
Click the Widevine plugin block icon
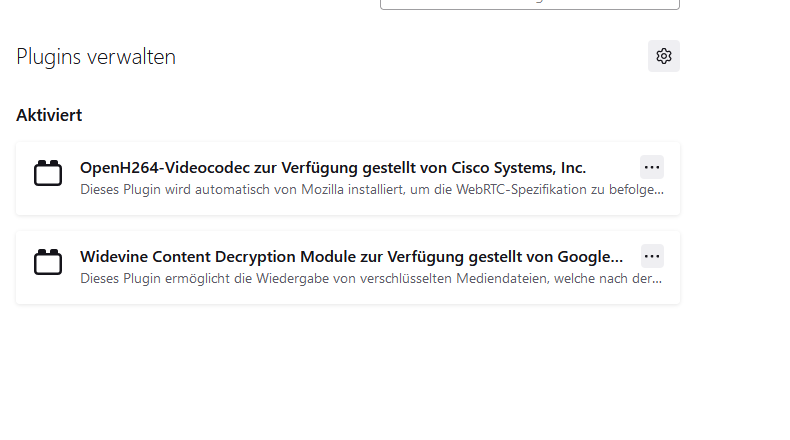(x=48, y=263)
